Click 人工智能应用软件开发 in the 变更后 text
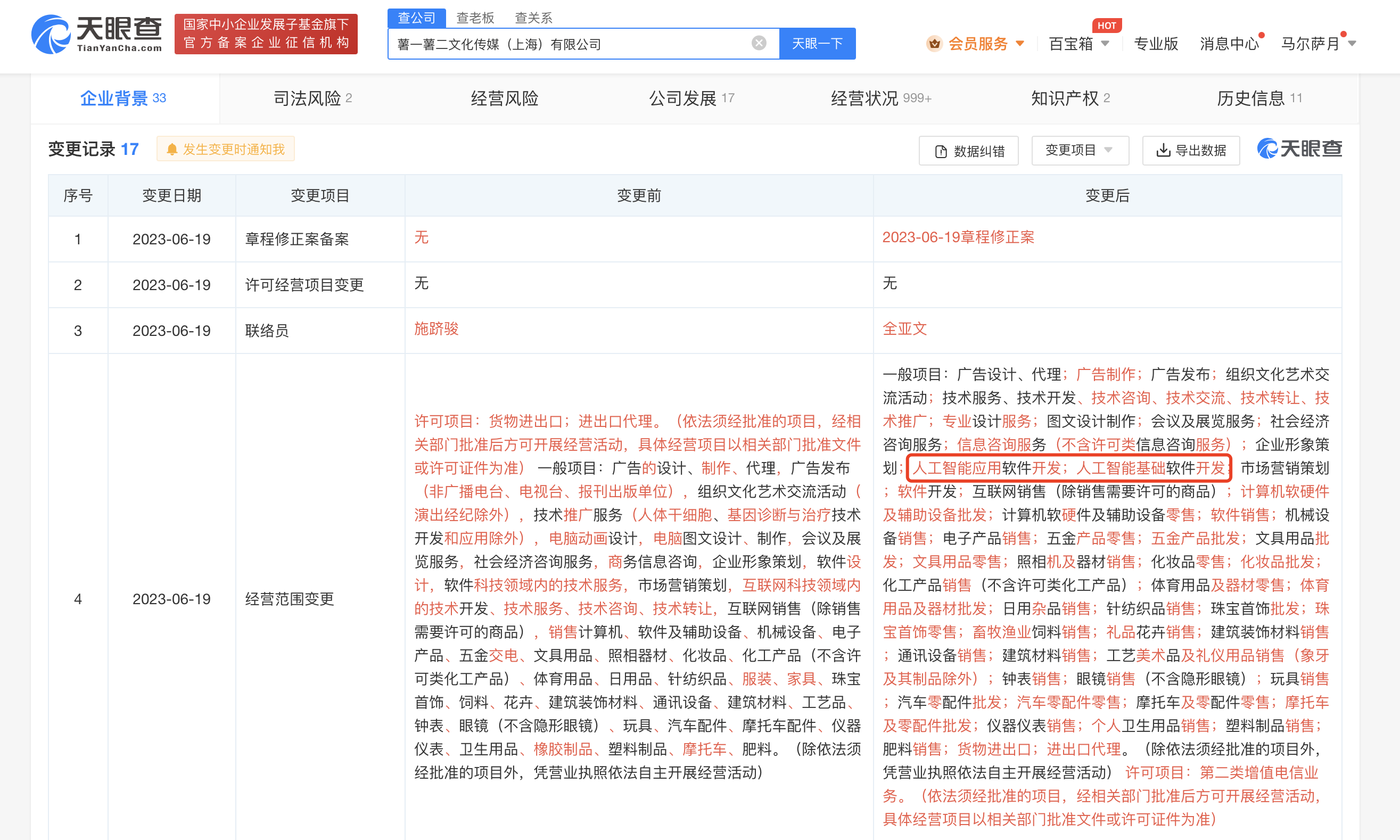Viewport: 1400px width, 840px height. point(986,468)
